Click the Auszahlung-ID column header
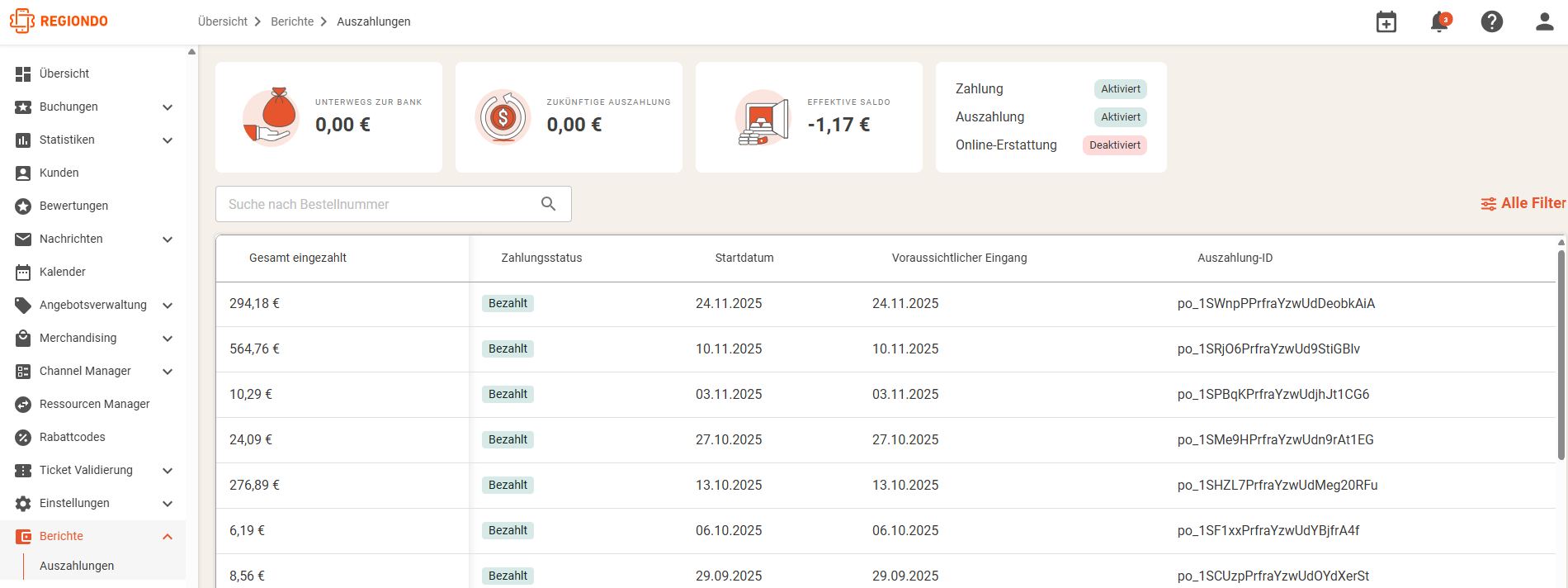 click(x=1235, y=258)
